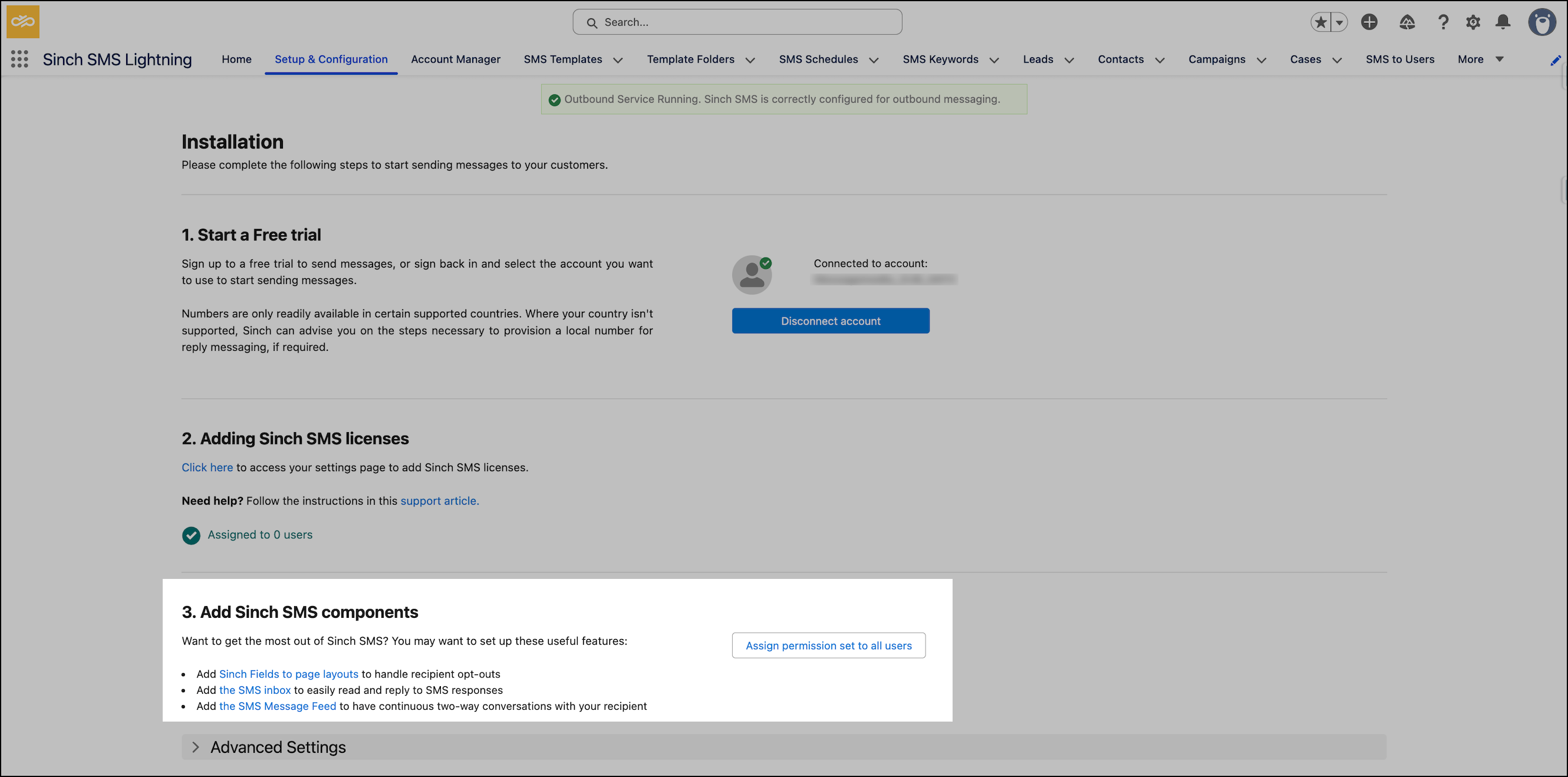
Task: Open the Setup gear icon
Action: tap(1473, 22)
